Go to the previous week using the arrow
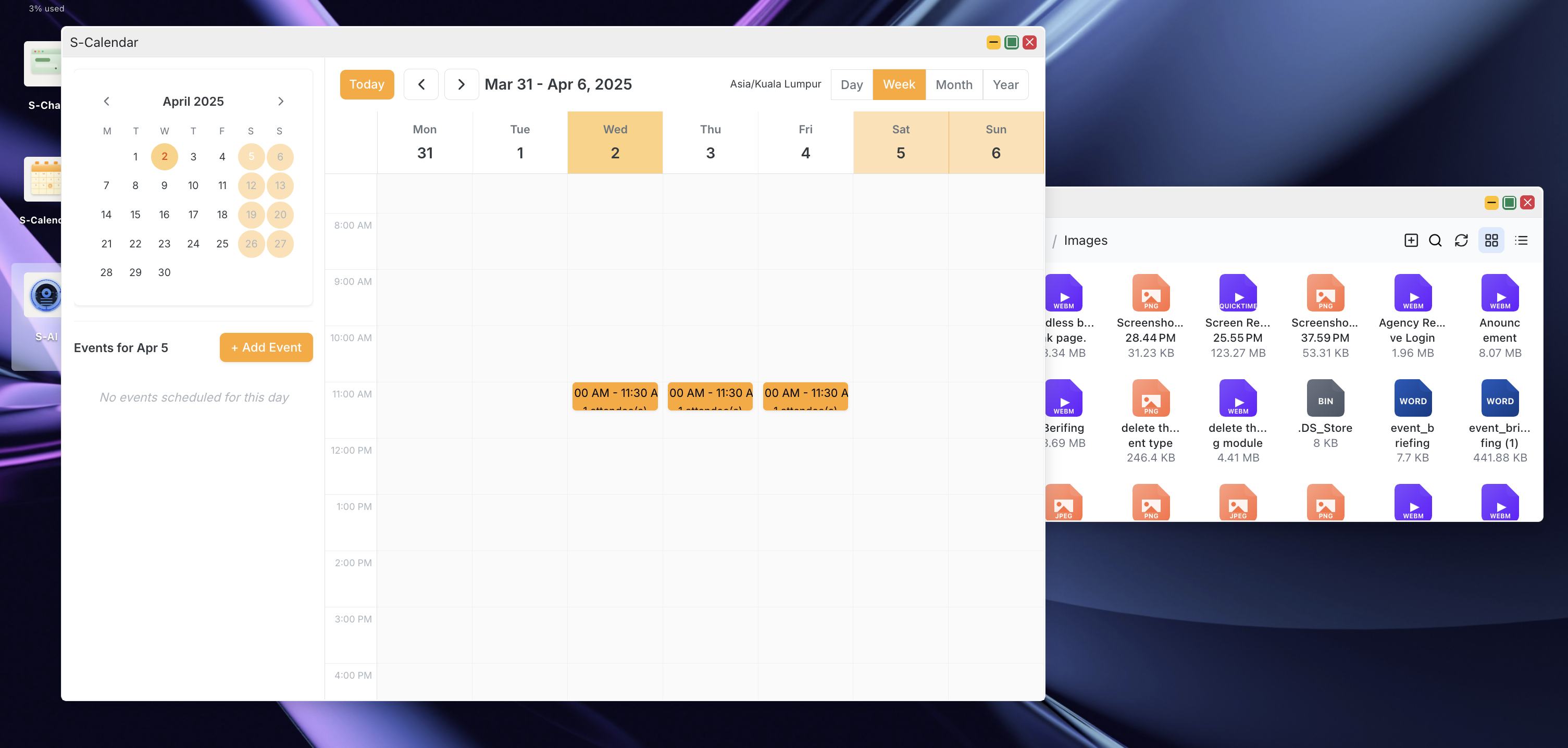The width and height of the screenshot is (1568, 748). (x=420, y=84)
